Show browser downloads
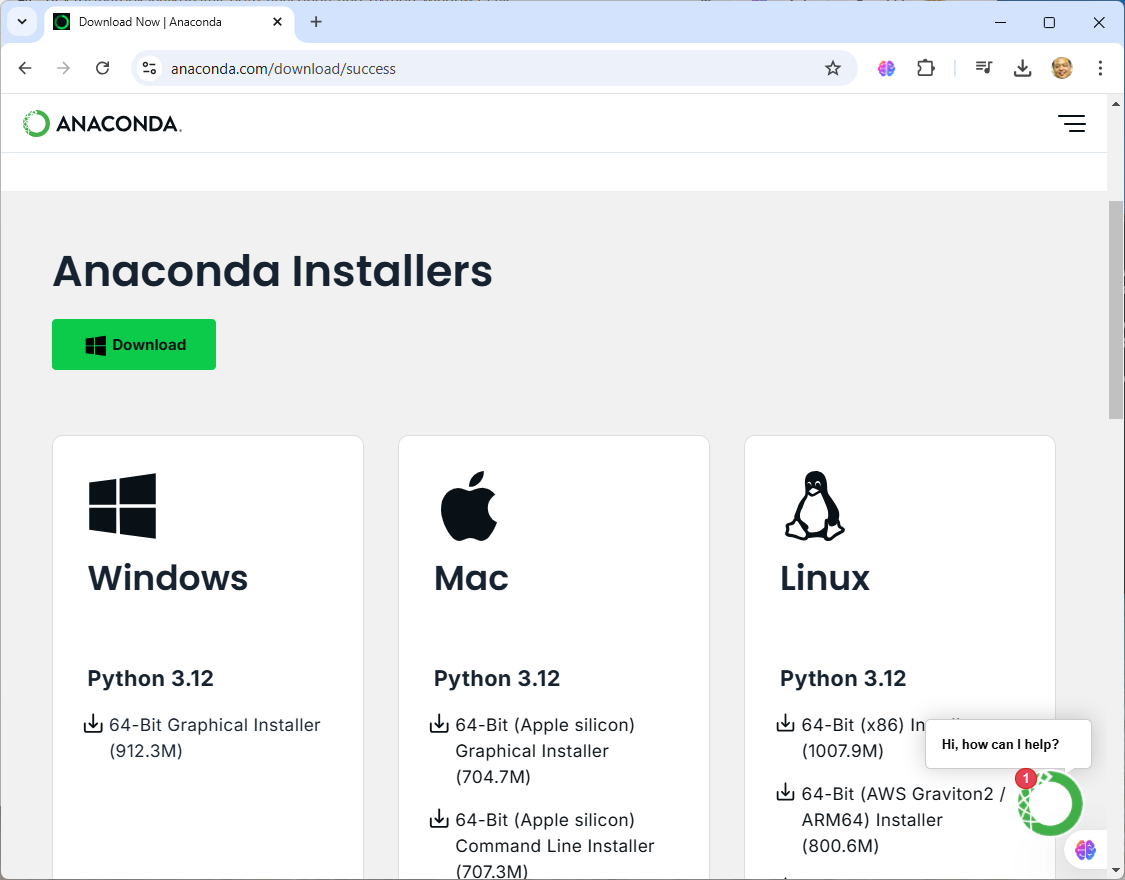The image size is (1125, 880). click(x=1022, y=68)
